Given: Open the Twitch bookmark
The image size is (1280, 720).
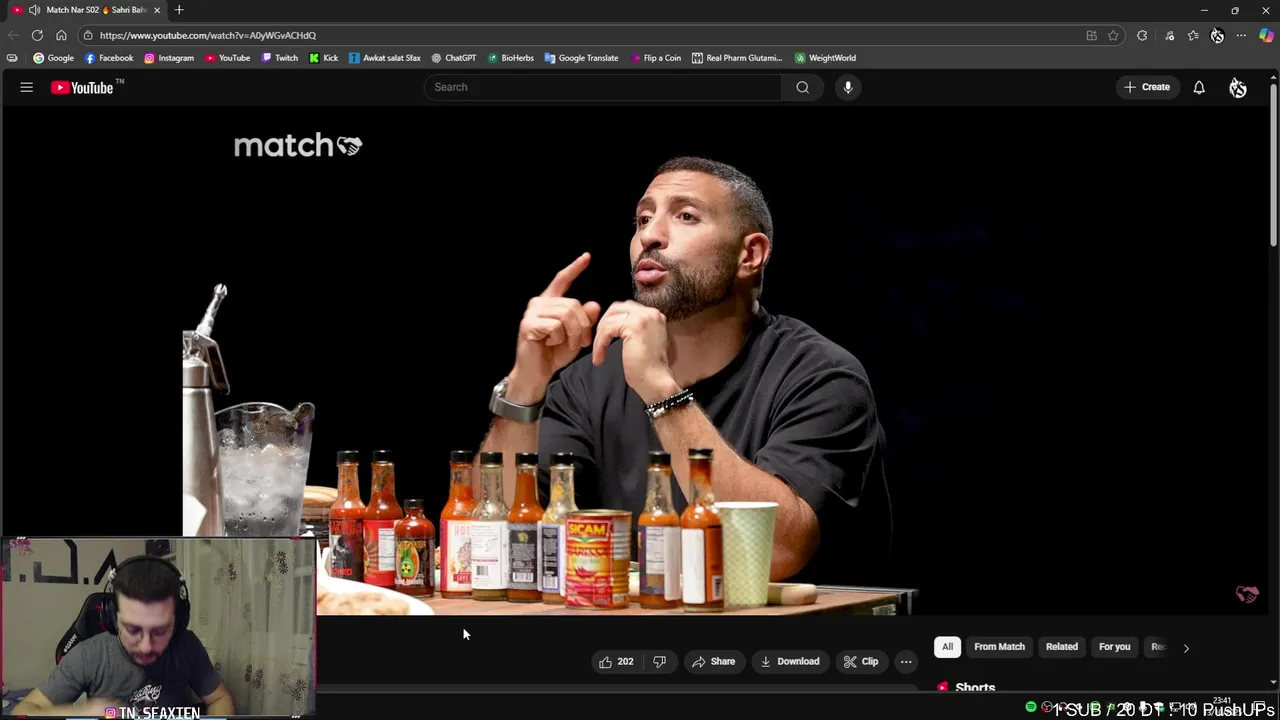Looking at the screenshot, I should pyautogui.click(x=279, y=58).
